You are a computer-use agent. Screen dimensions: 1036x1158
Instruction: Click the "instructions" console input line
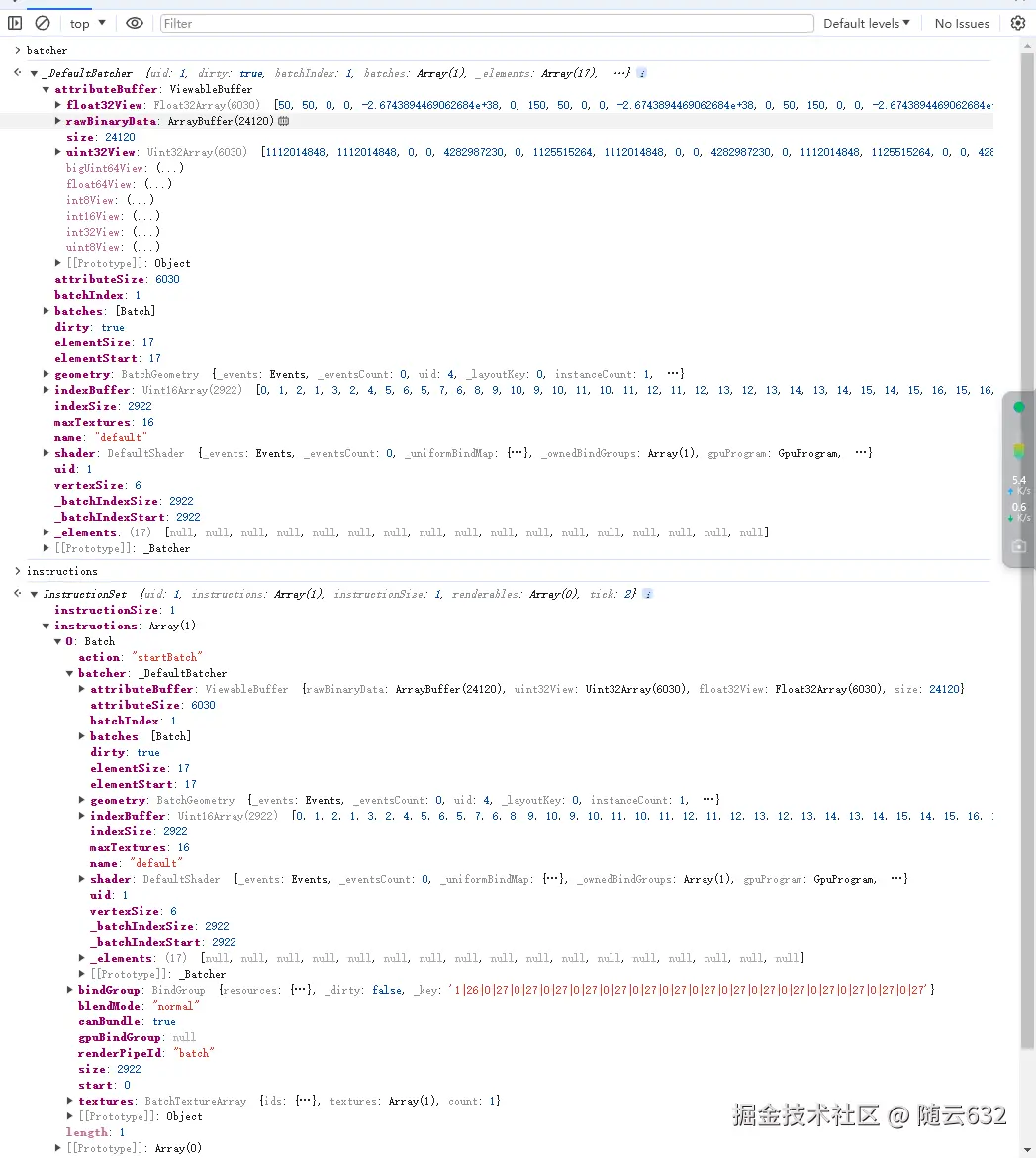62,571
